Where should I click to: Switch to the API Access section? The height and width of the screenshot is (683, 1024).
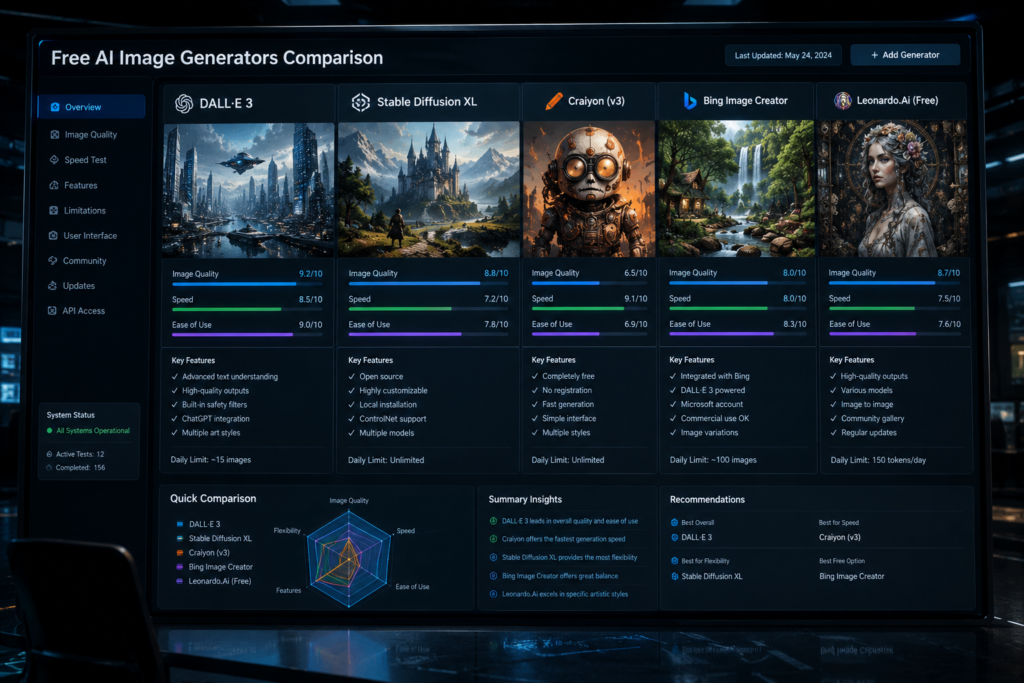pos(83,311)
